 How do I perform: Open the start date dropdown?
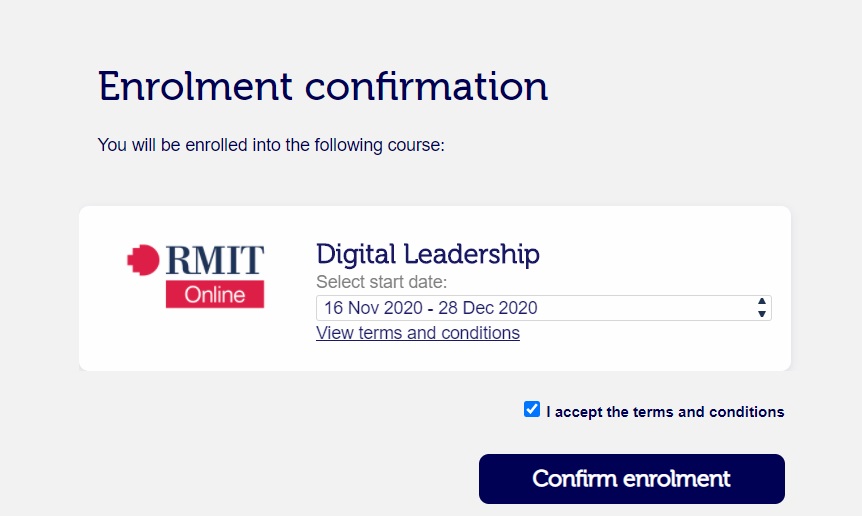(543, 308)
